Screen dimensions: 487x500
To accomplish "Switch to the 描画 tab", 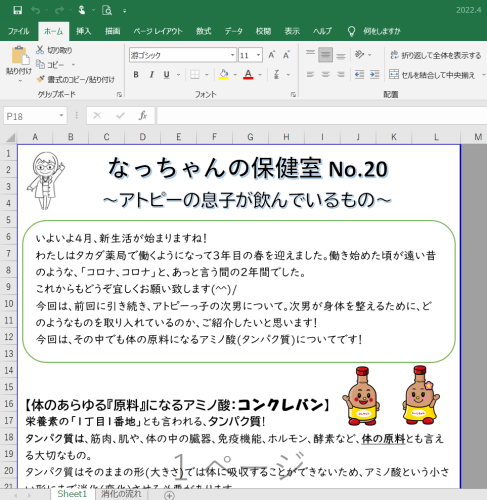I will (112, 31).
